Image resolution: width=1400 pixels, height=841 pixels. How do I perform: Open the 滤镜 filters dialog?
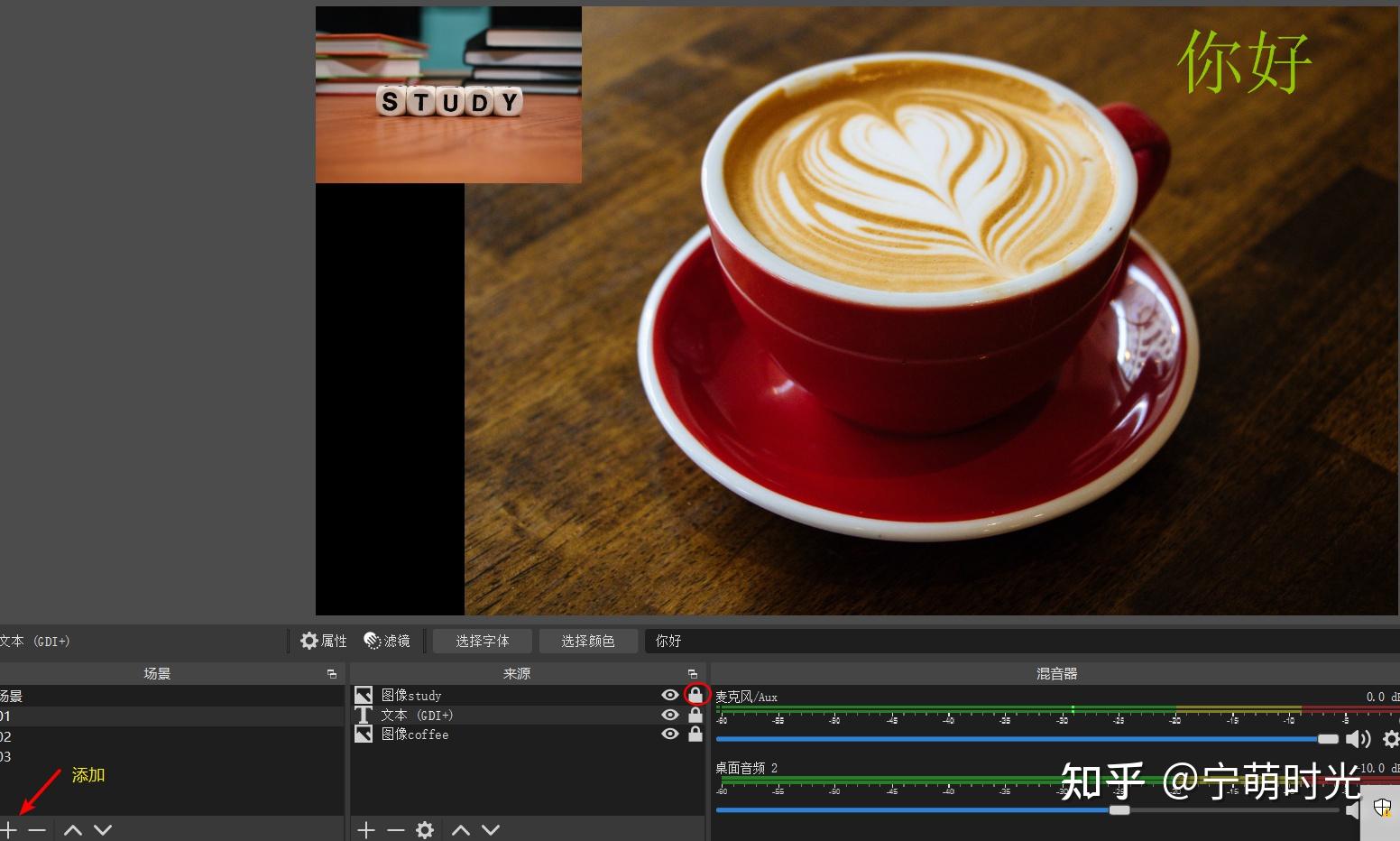point(387,641)
